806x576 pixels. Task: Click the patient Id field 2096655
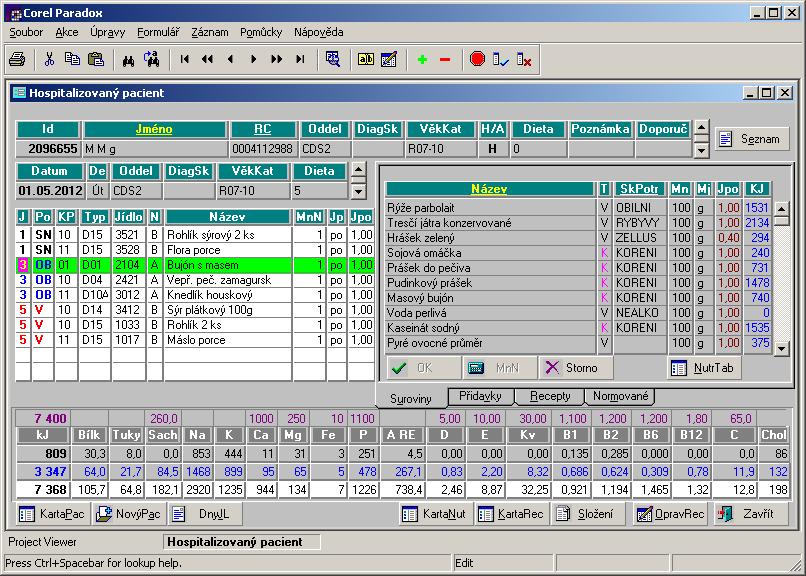[x=48, y=149]
